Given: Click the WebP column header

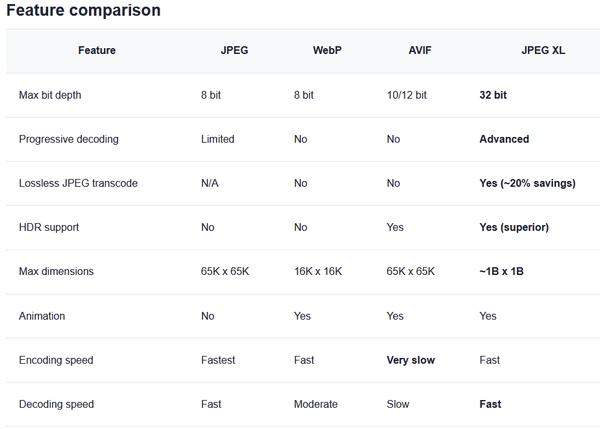Looking at the screenshot, I should pyautogui.click(x=327, y=51).
